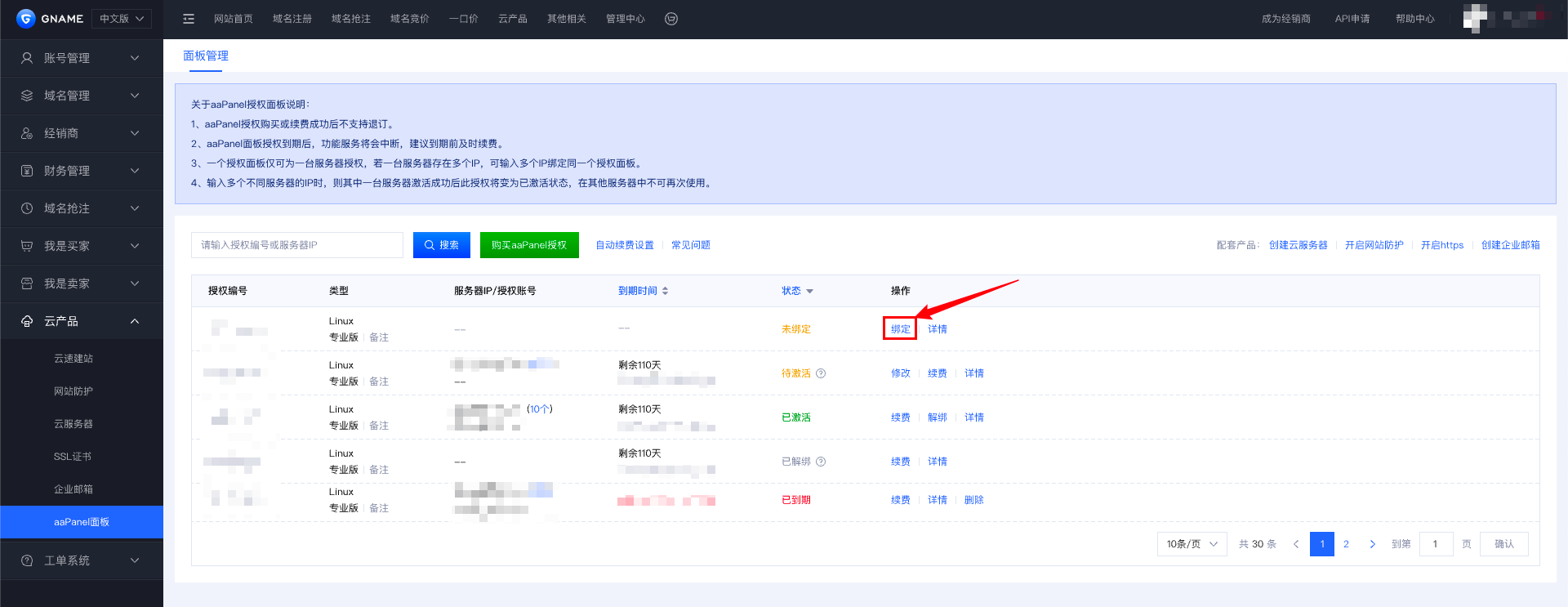Expand 财务管理 sidebar section
This screenshot has width=1568, height=607.
[x=82, y=171]
